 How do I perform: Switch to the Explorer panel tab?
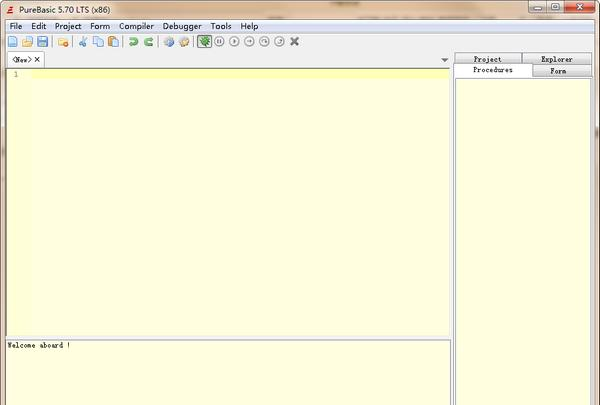[557, 59]
